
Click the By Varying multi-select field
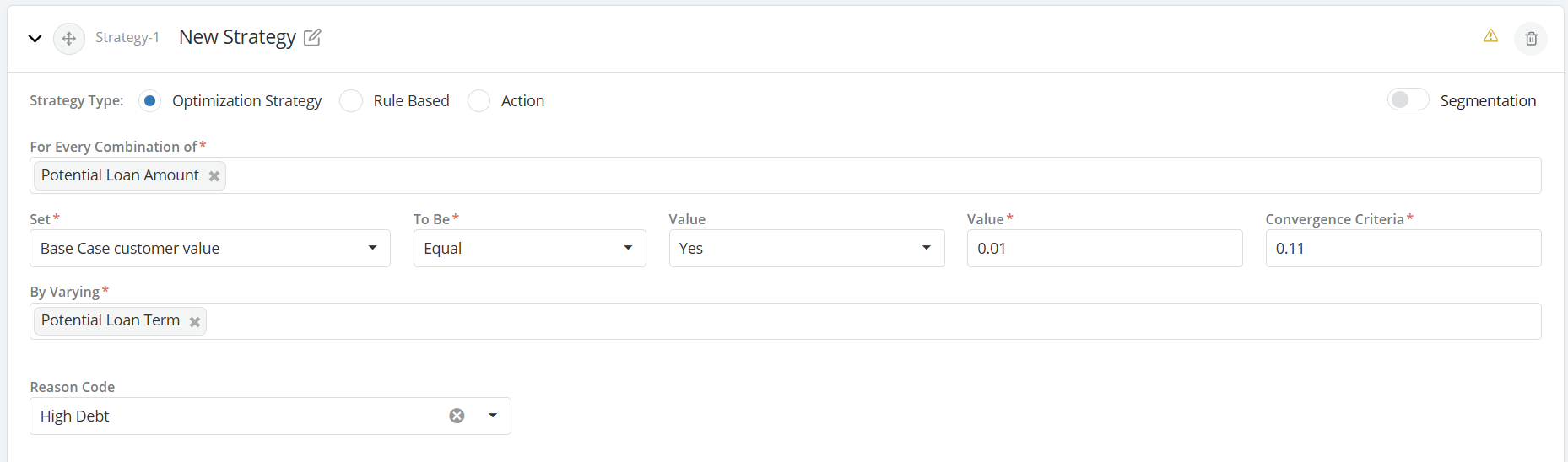pyautogui.click(x=844, y=321)
